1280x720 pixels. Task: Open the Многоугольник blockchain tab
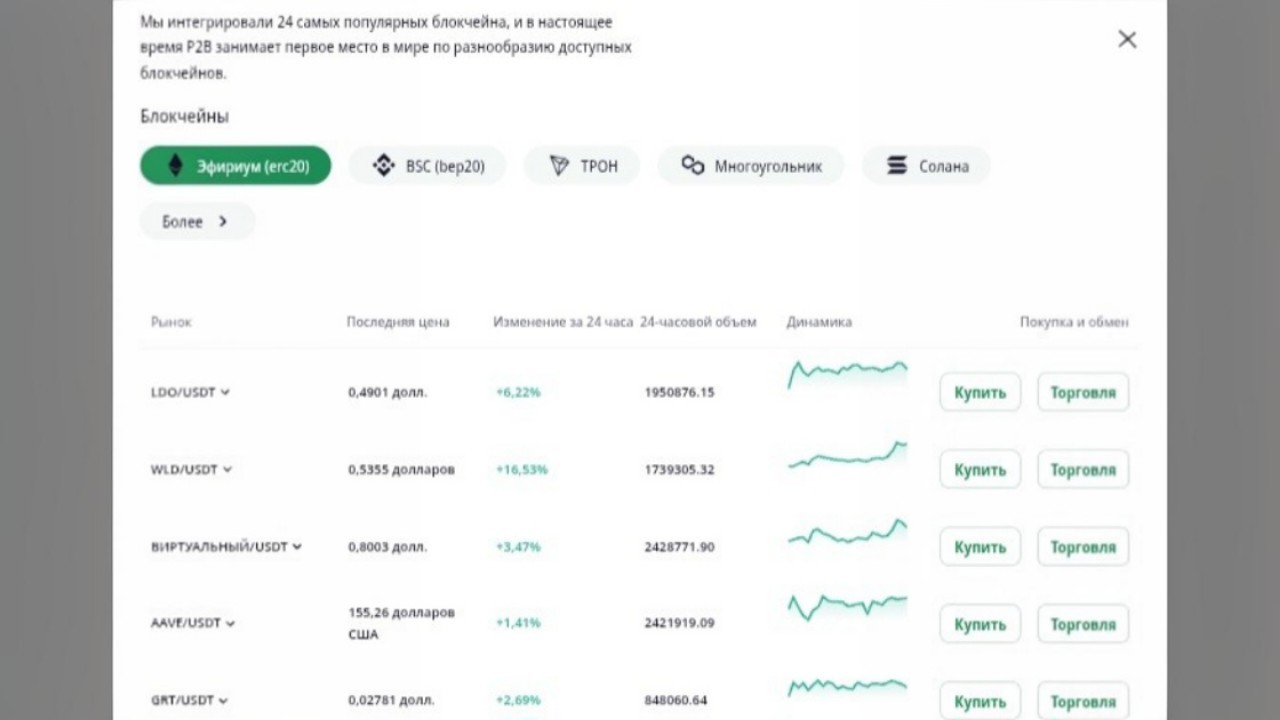(x=751, y=166)
